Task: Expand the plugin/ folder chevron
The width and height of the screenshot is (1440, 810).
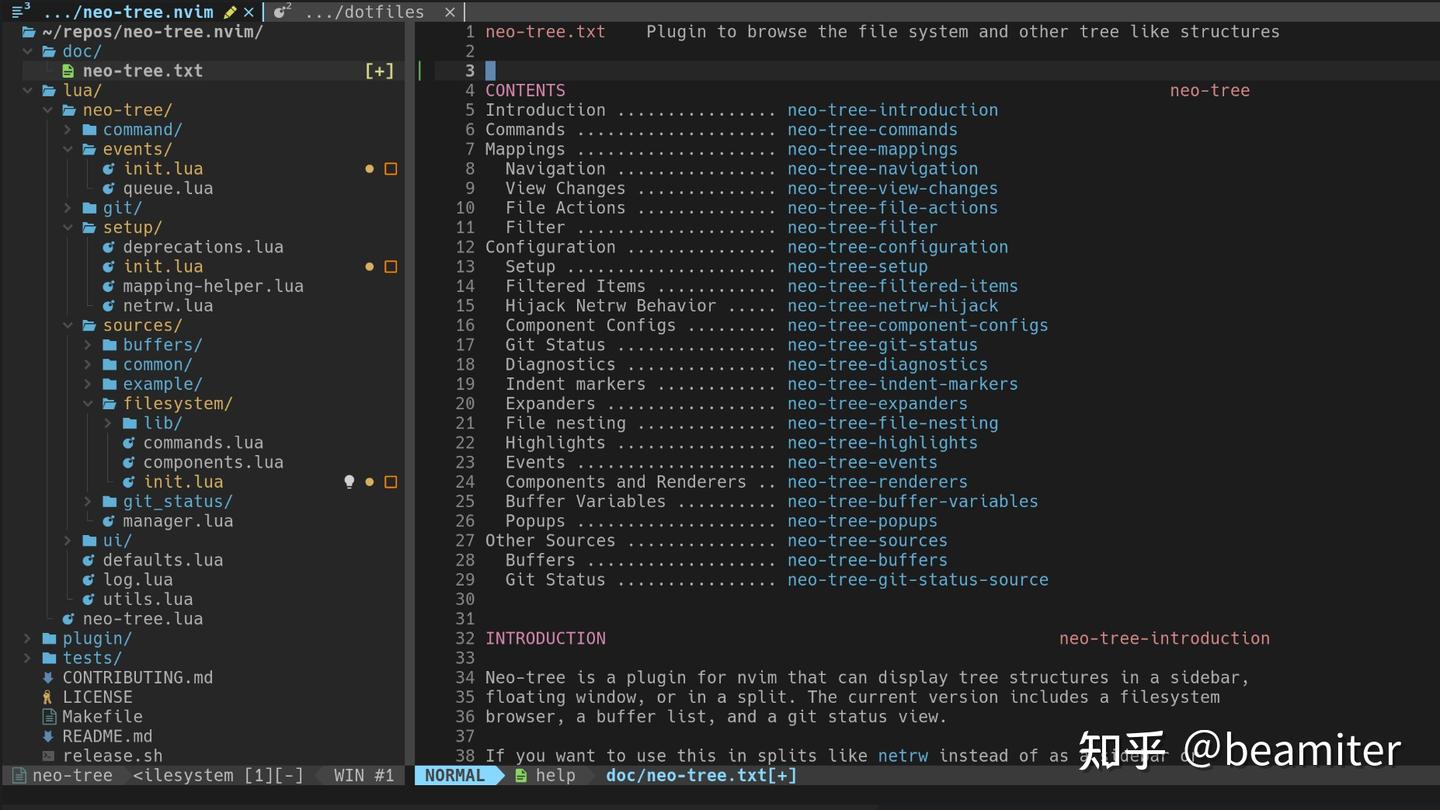Action: tap(28, 639)
